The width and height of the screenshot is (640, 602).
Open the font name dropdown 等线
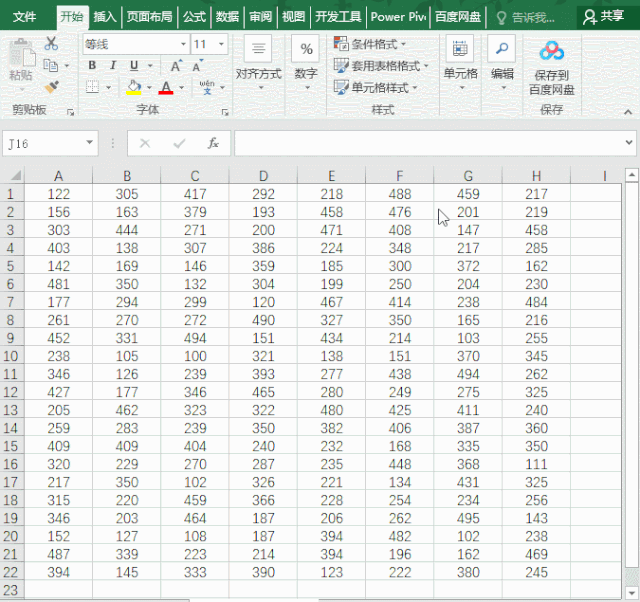pyautogui.click(x=183, y=44)
